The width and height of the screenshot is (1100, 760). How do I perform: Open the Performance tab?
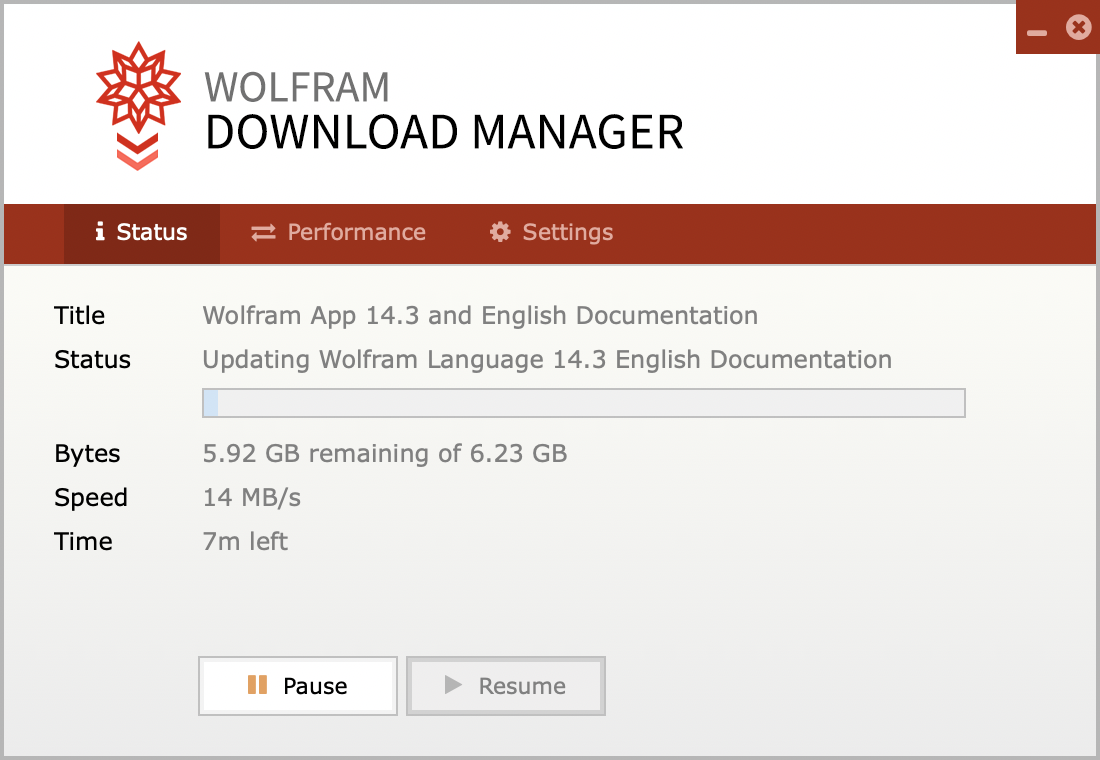coord(338,232)
